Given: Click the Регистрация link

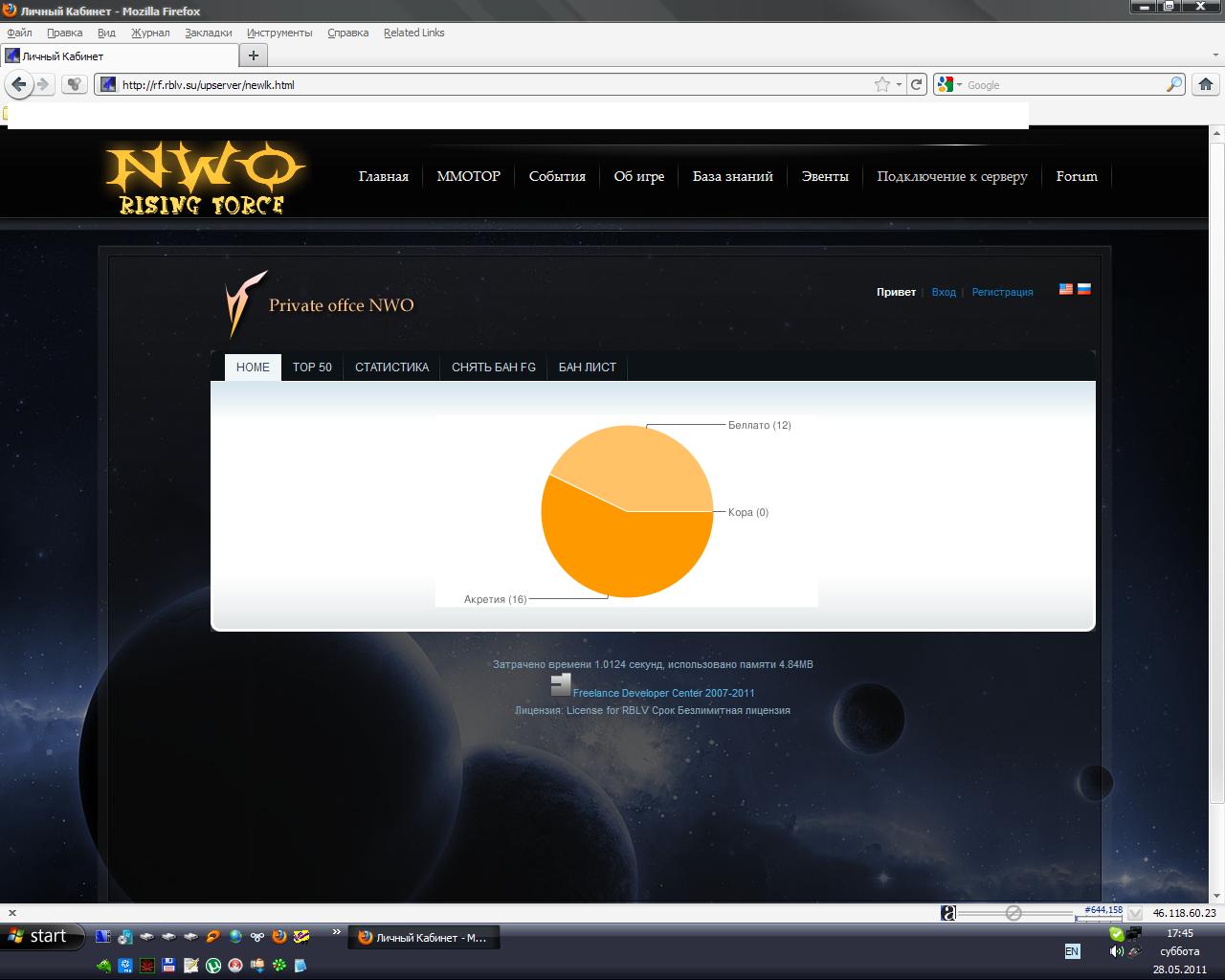Looking at the screenshot, I should click(x=1002, y=292).
